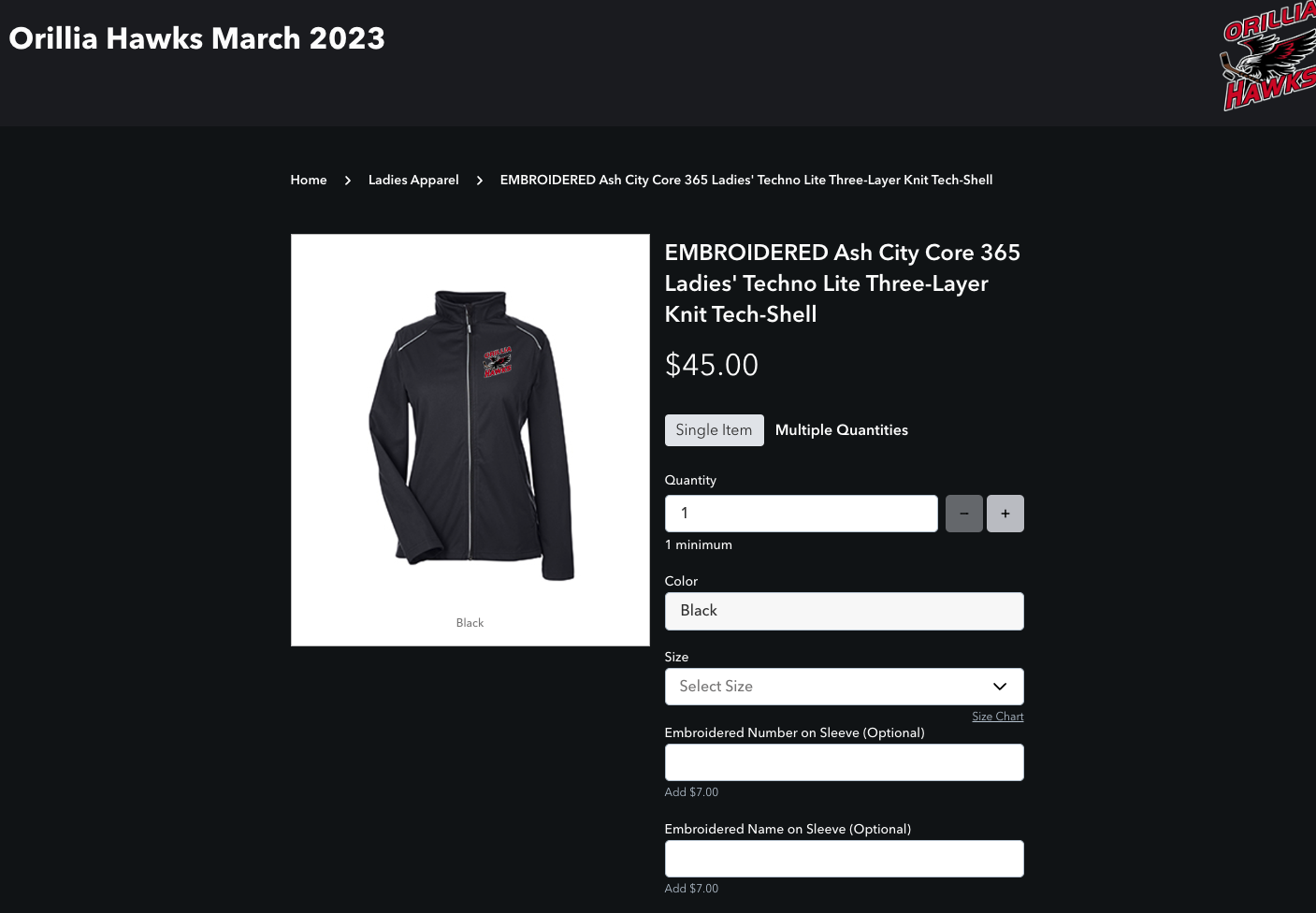The width and height of the screenshot is (1316, 913).
Task: Switch to Multiple Quantities mode
Action: [x=842, y=430]
